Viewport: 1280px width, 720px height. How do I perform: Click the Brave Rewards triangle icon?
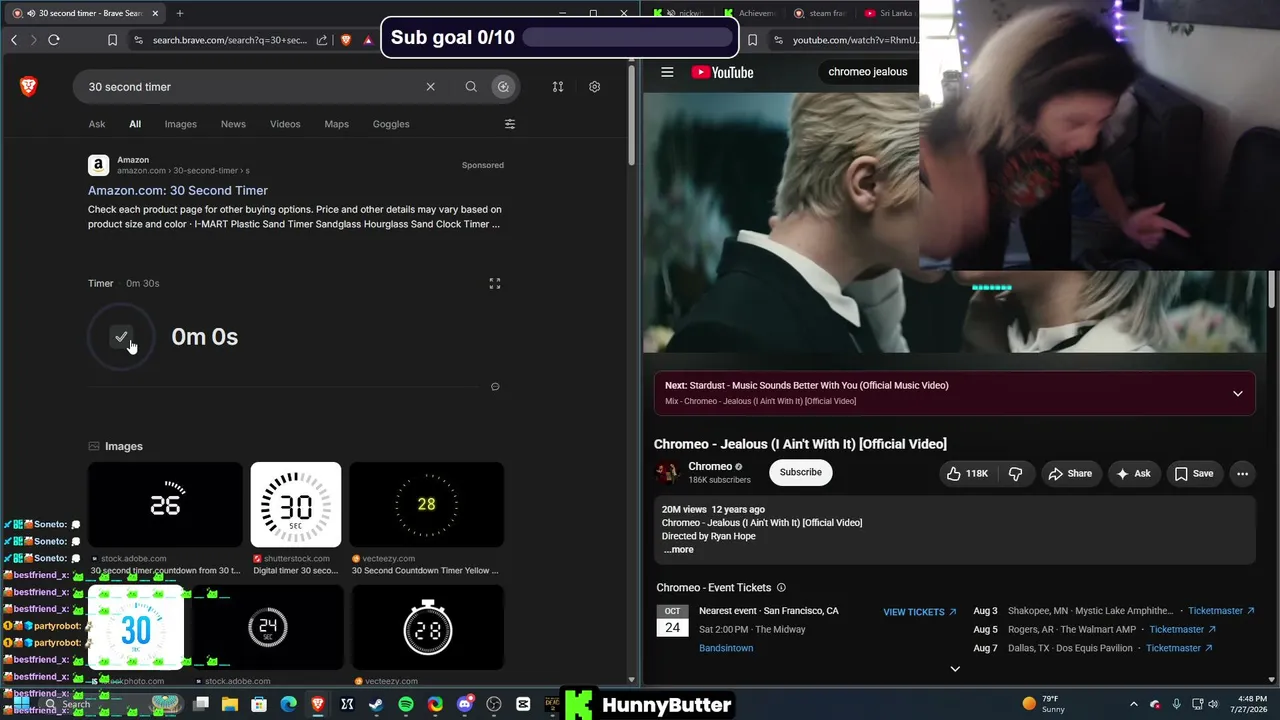368,40
